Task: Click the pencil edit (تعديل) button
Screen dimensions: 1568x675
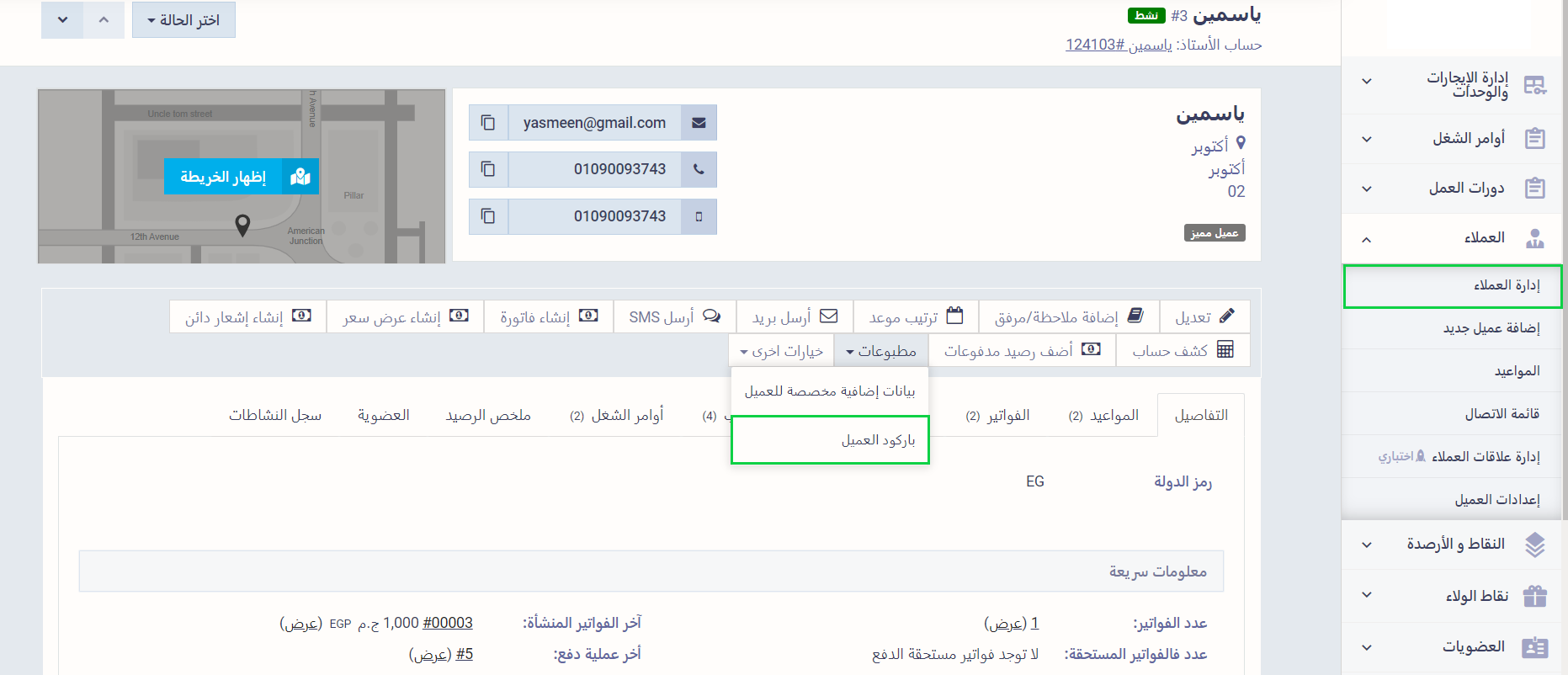Action: pos(1204,316)
